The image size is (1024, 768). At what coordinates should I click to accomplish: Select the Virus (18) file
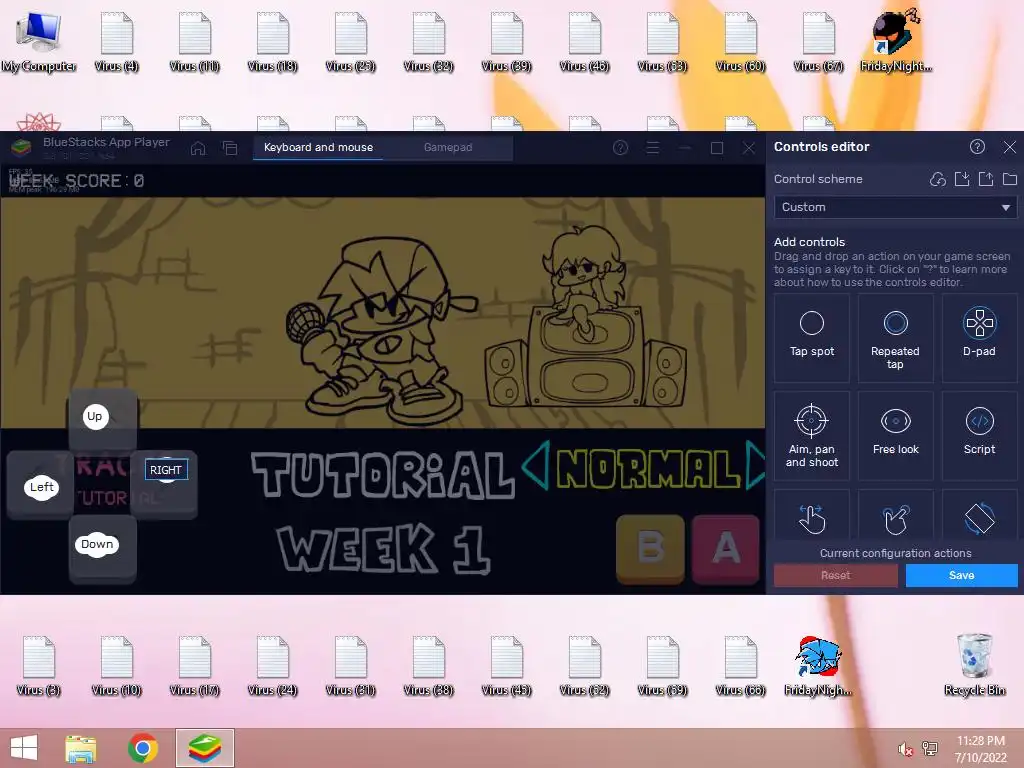[272, 42]
